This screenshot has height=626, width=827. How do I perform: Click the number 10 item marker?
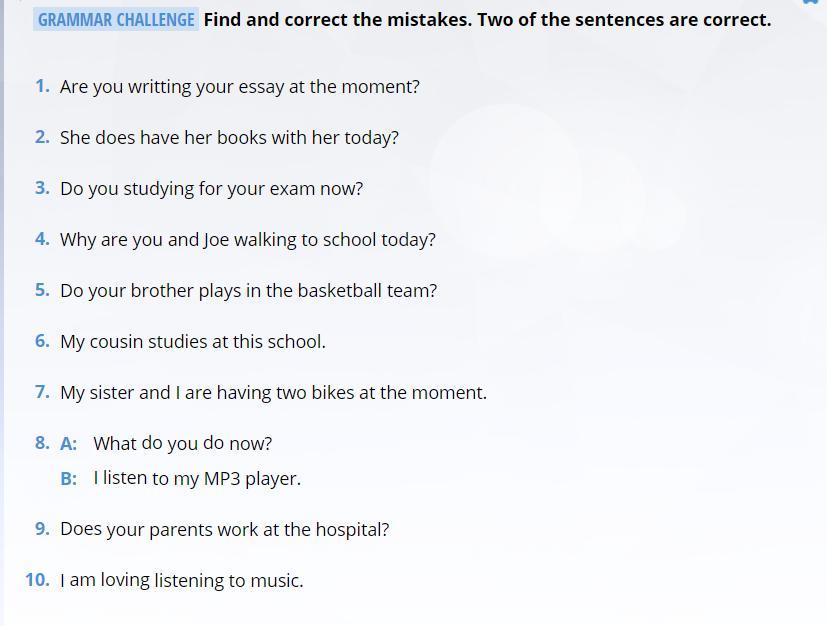[x=38, y=580]
